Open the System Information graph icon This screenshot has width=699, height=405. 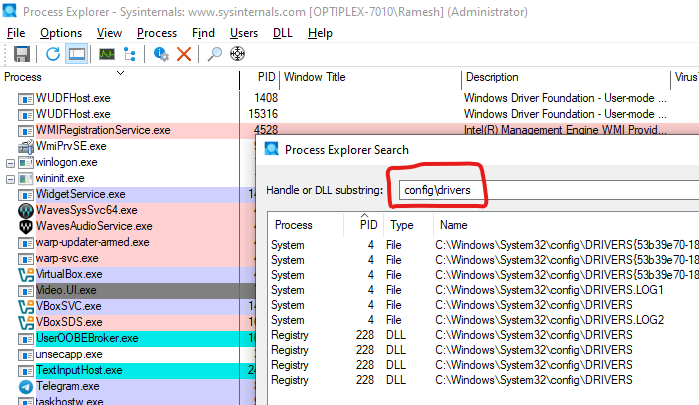pyautogui.click(x=107, y=54)
